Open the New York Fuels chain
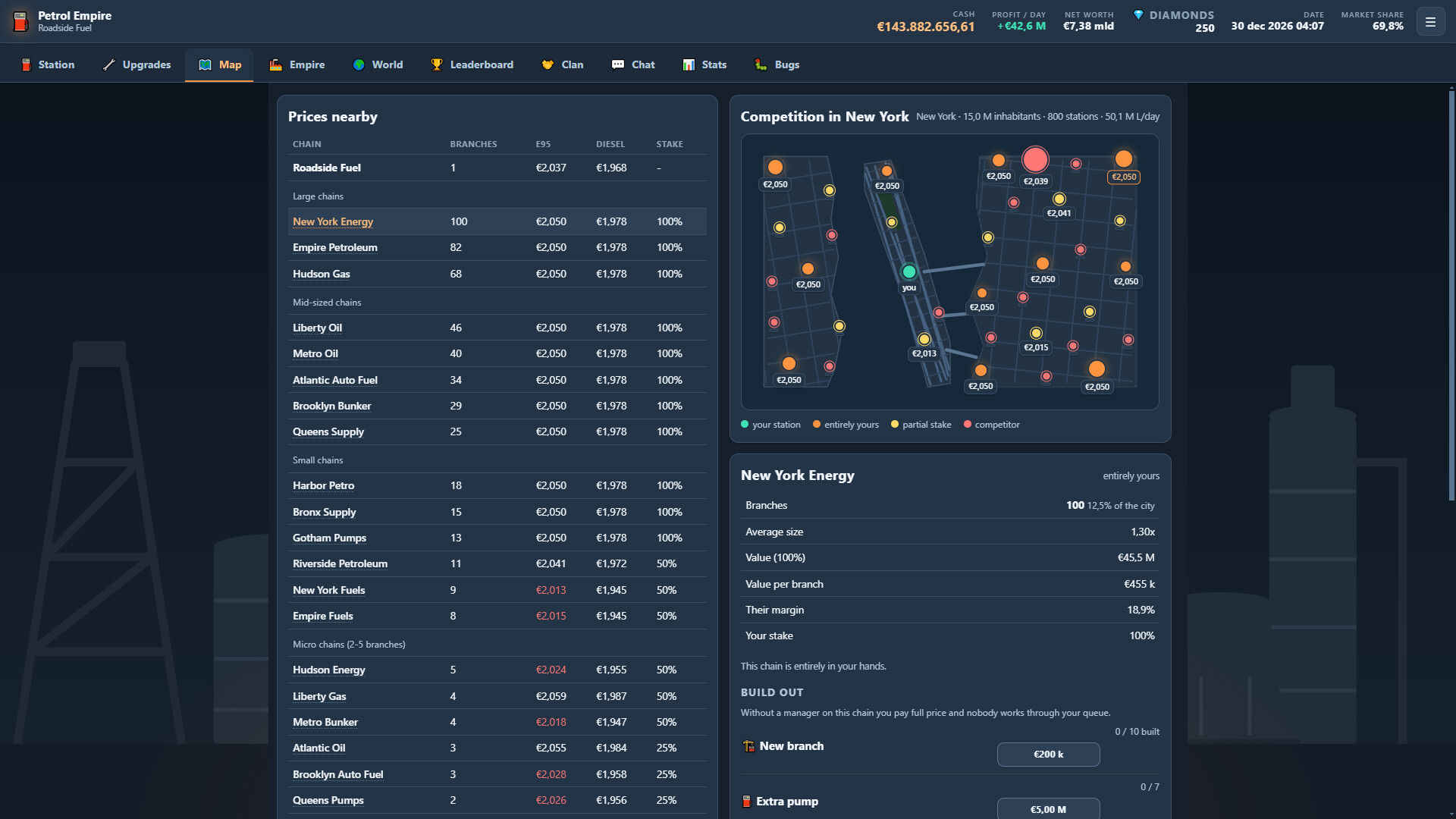1456x819 pixels. click(x=329, y=590)
